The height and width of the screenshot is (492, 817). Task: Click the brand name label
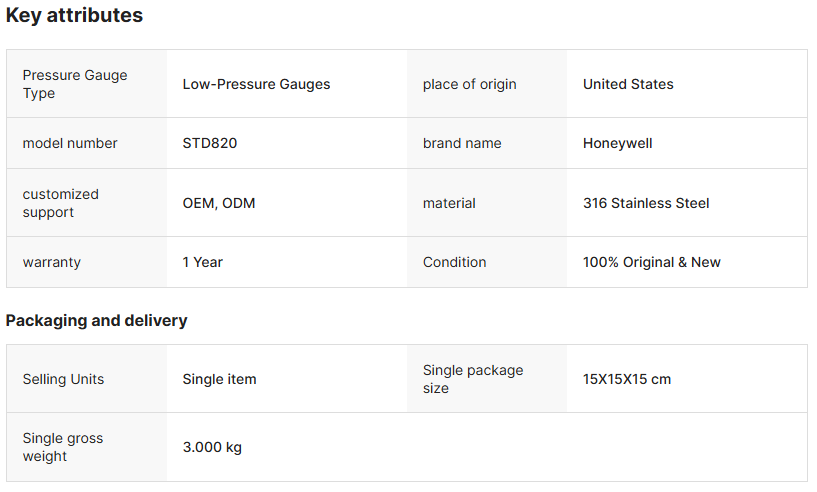pyautogui.click(x=462, y=143)
